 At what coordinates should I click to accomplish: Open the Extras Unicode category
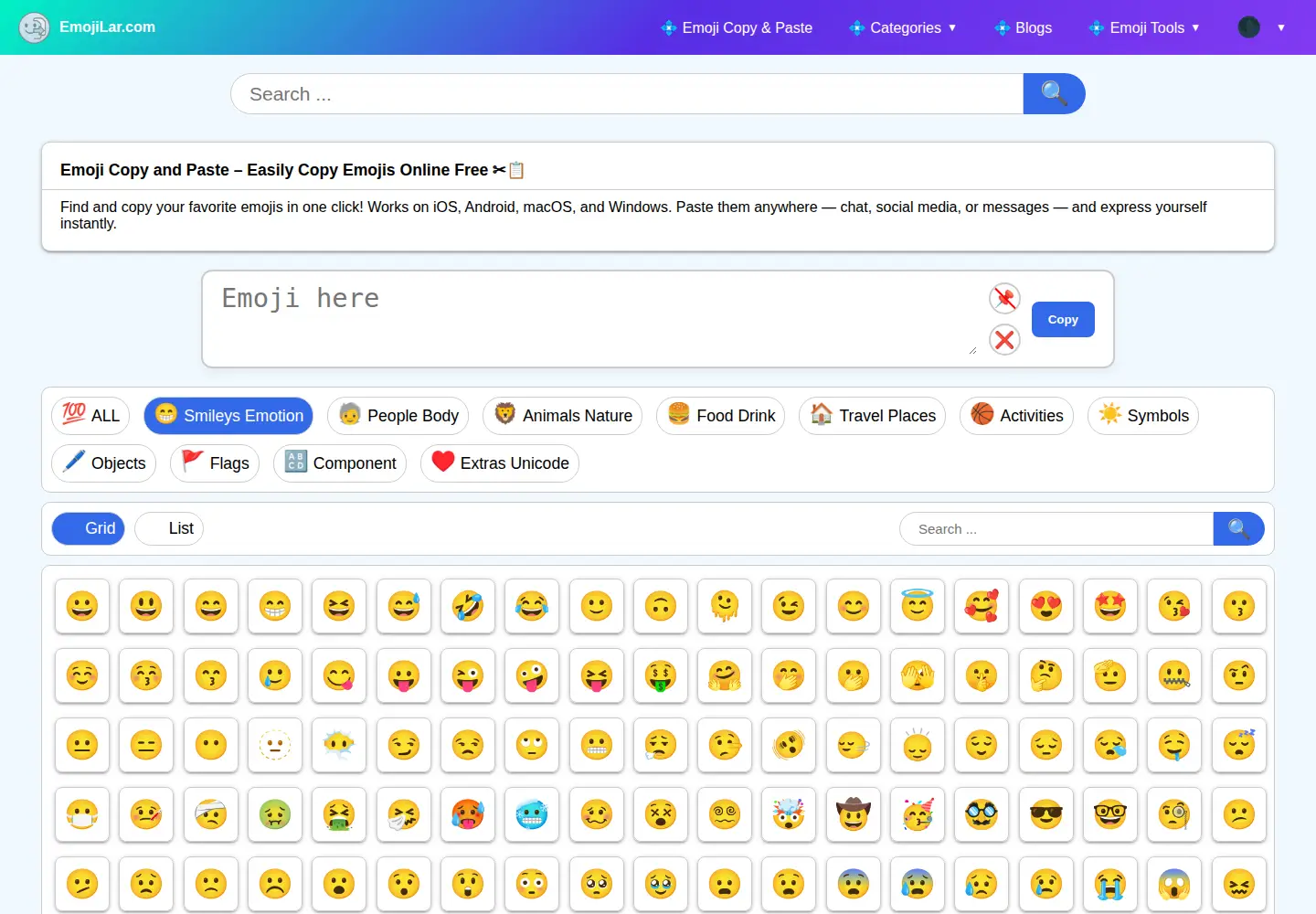click(x=500, y=463)
